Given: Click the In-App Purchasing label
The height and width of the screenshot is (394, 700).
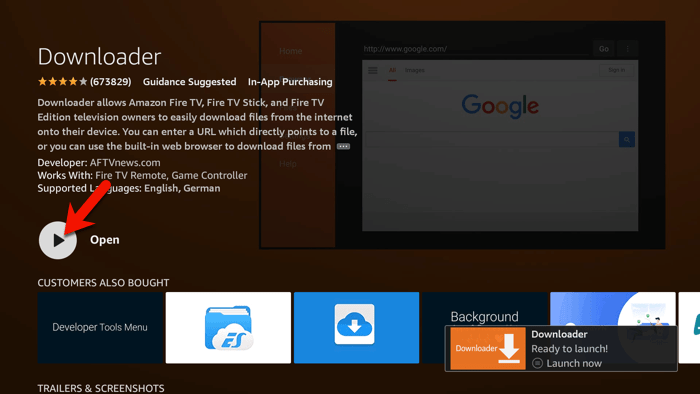Looking at the screenshot, I should click(x=290, y=82).
